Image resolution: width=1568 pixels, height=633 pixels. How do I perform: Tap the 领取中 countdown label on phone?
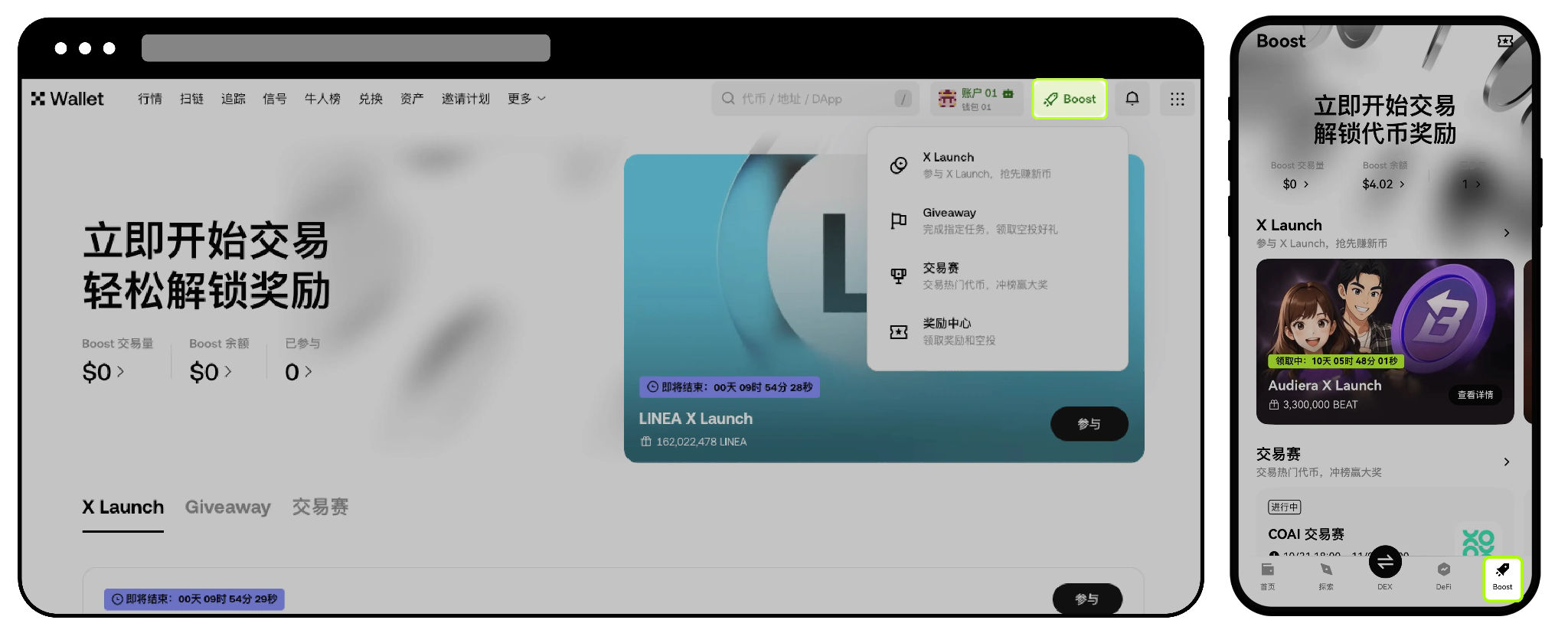coord(1336,361)
